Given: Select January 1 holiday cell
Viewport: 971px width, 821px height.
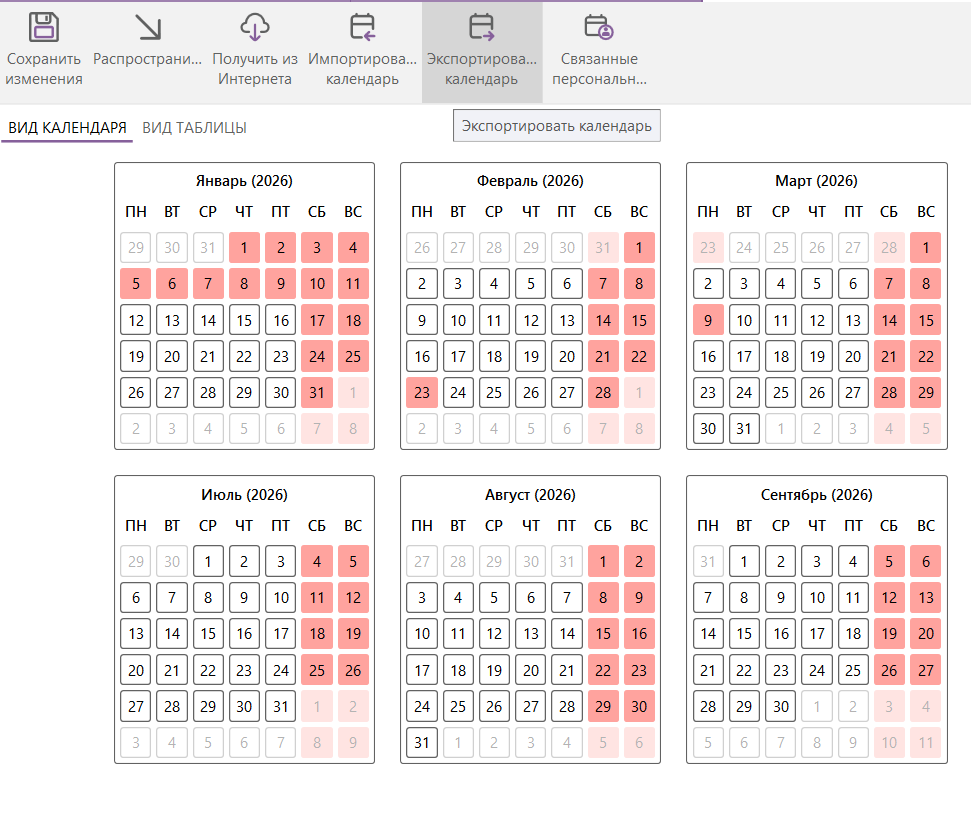Looking at the screenshot, I should (244, 247).
